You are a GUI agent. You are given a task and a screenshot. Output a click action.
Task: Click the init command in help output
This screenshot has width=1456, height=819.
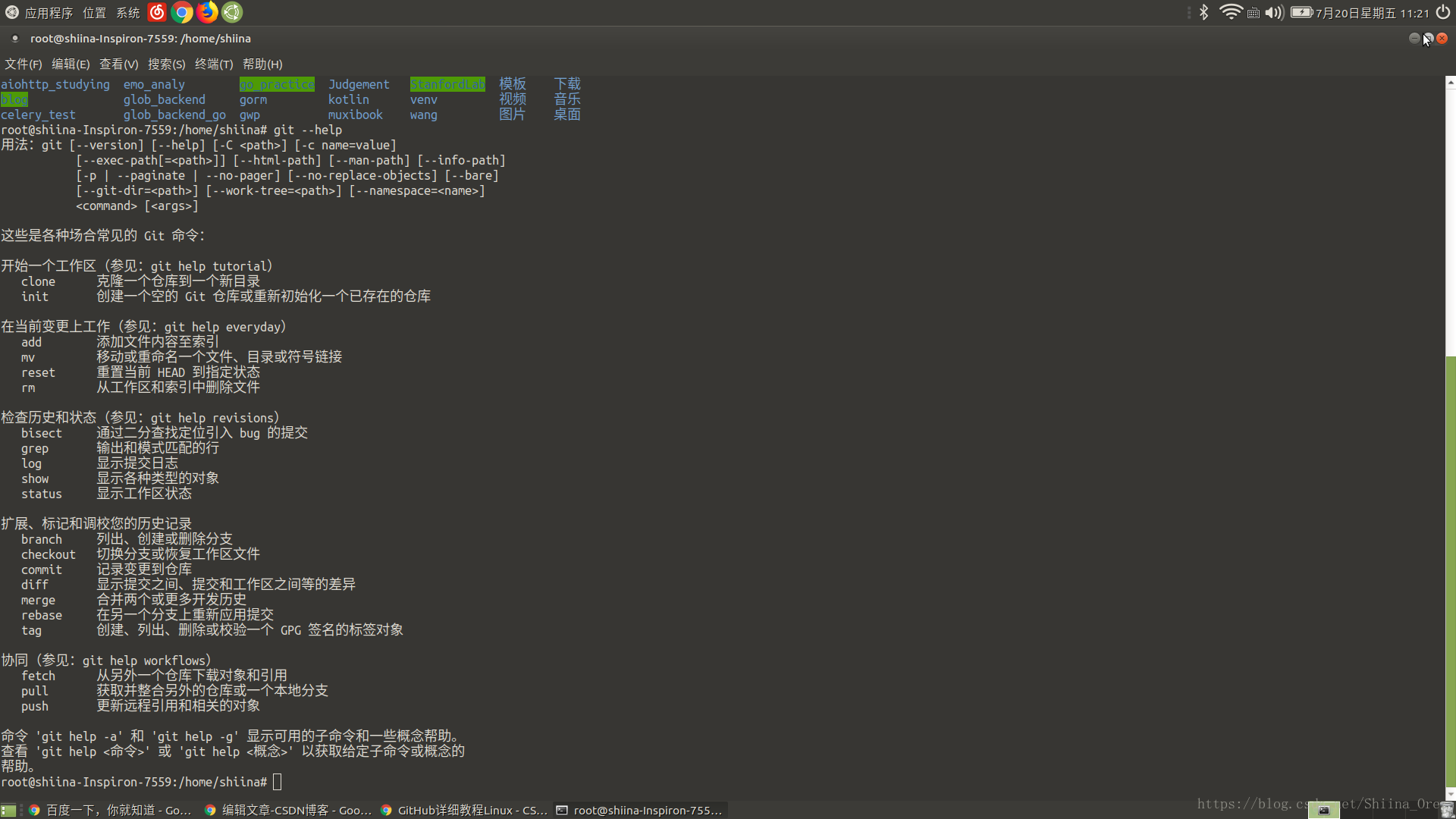tap(35, 297)
